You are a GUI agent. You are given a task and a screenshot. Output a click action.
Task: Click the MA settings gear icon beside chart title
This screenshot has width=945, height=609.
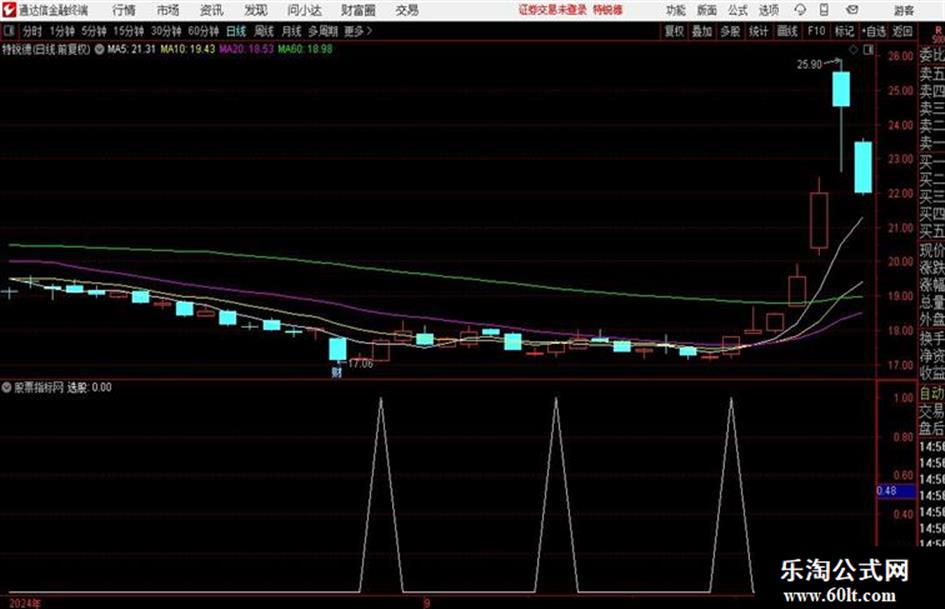click(99, 49)
